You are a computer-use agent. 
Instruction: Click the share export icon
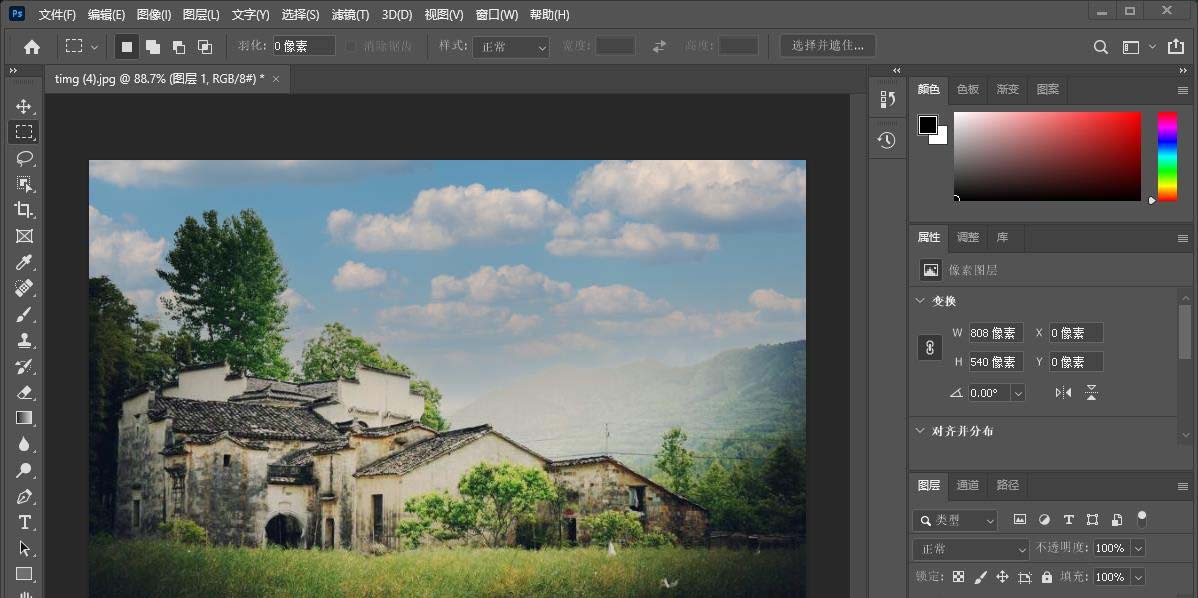pos(1175,47)
